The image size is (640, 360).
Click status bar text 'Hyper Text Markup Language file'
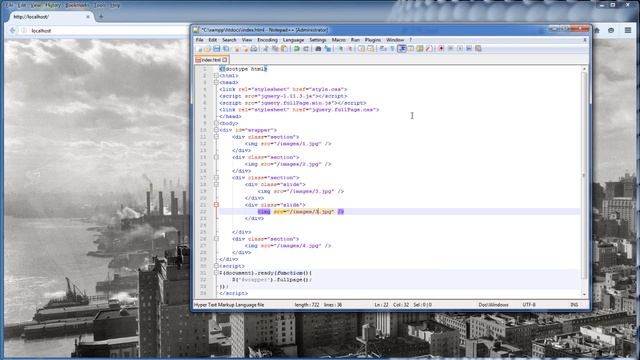[x=229, y=305]
